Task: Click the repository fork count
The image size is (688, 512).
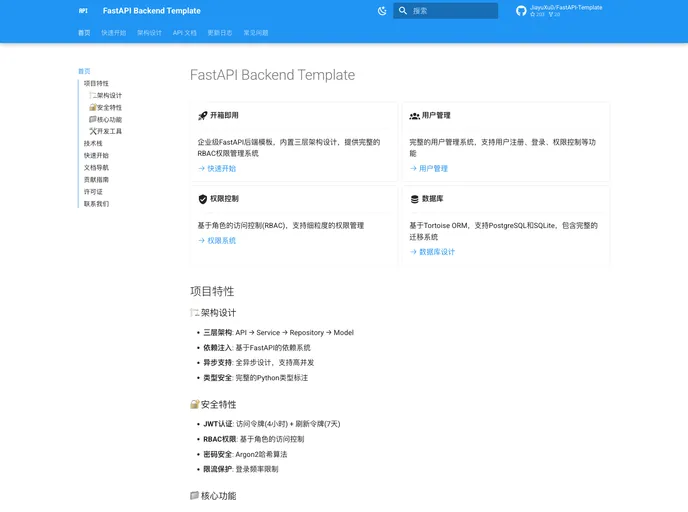Action: pos(554,14)
